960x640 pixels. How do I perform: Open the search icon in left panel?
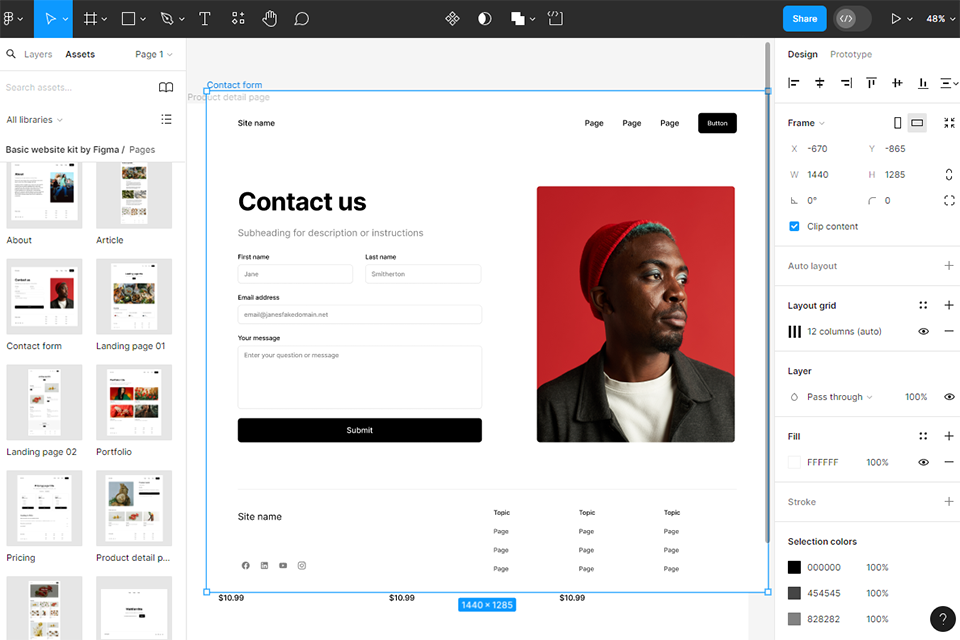[x=11, y=54]
